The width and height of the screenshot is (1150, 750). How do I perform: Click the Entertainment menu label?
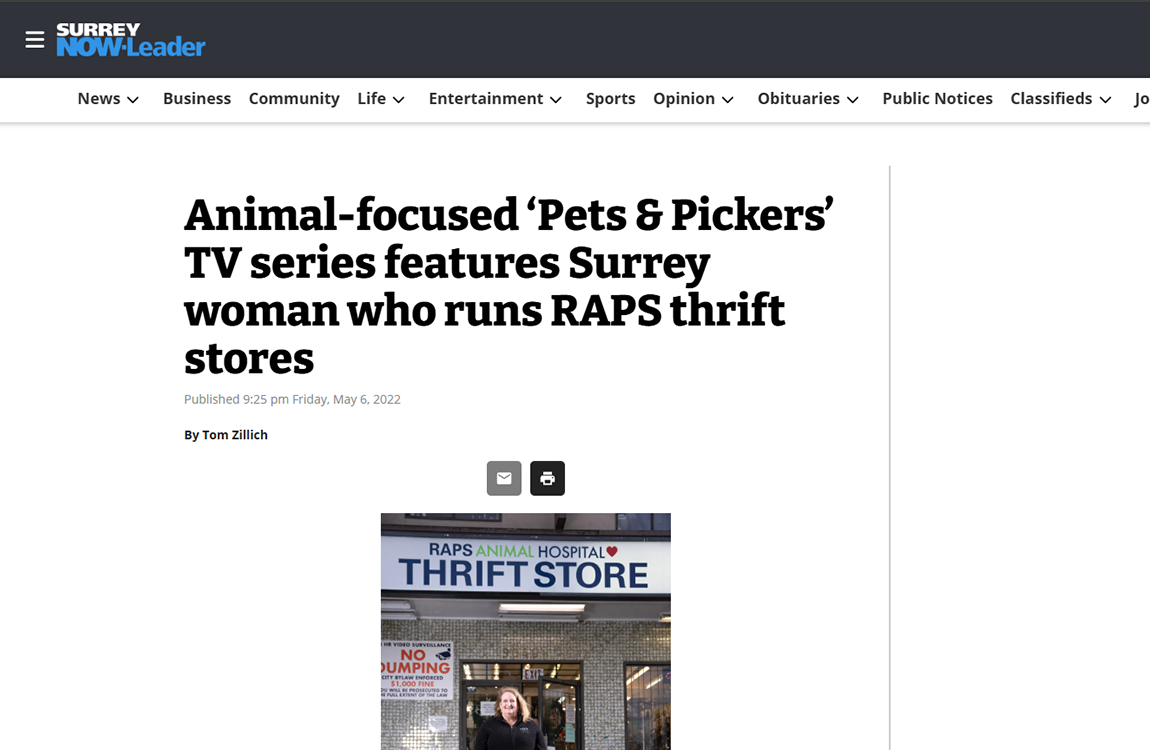click(486, 98)
